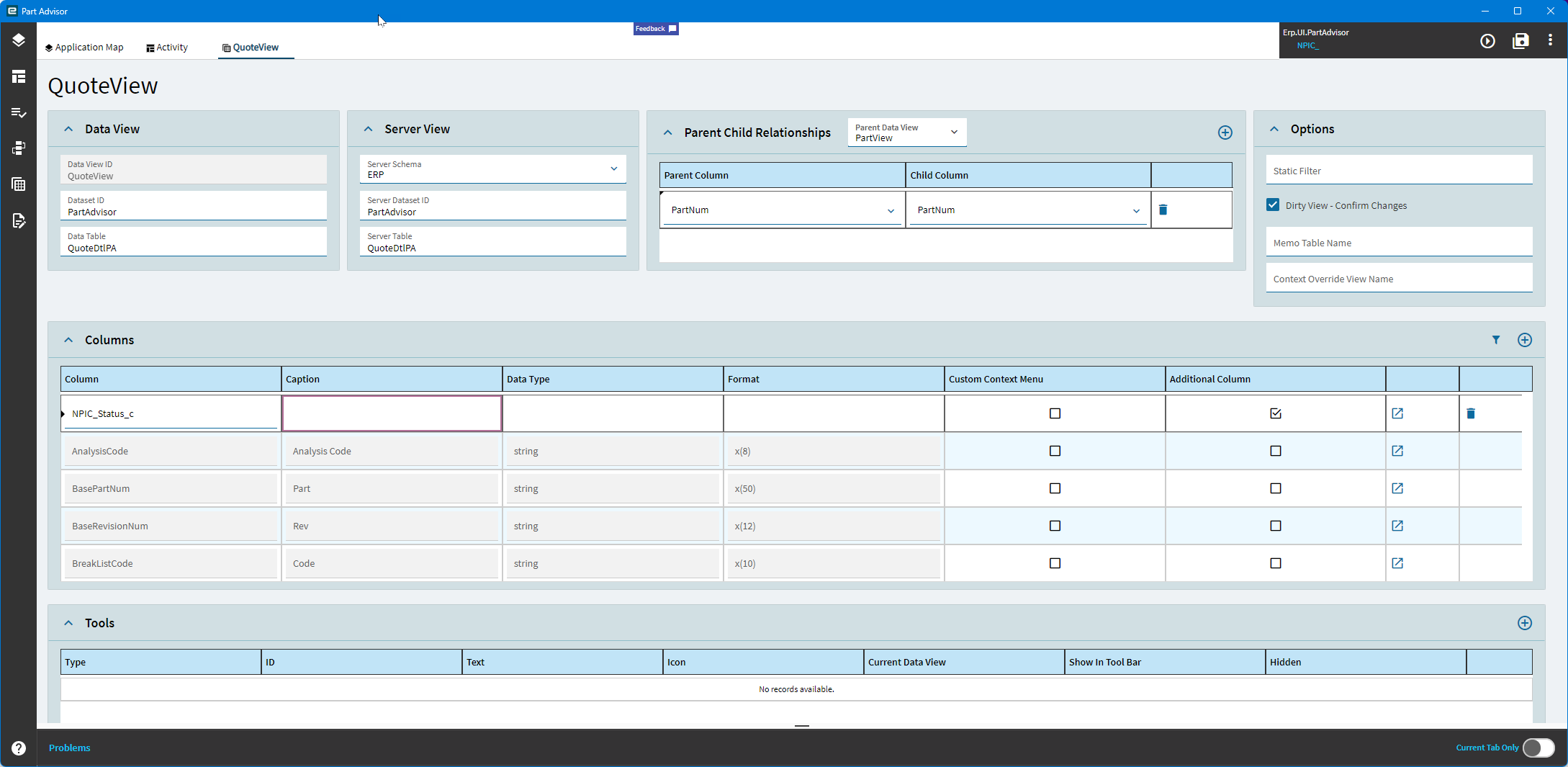Click the save icon in top header
1568x767 pixels.
click(1520, 41)
